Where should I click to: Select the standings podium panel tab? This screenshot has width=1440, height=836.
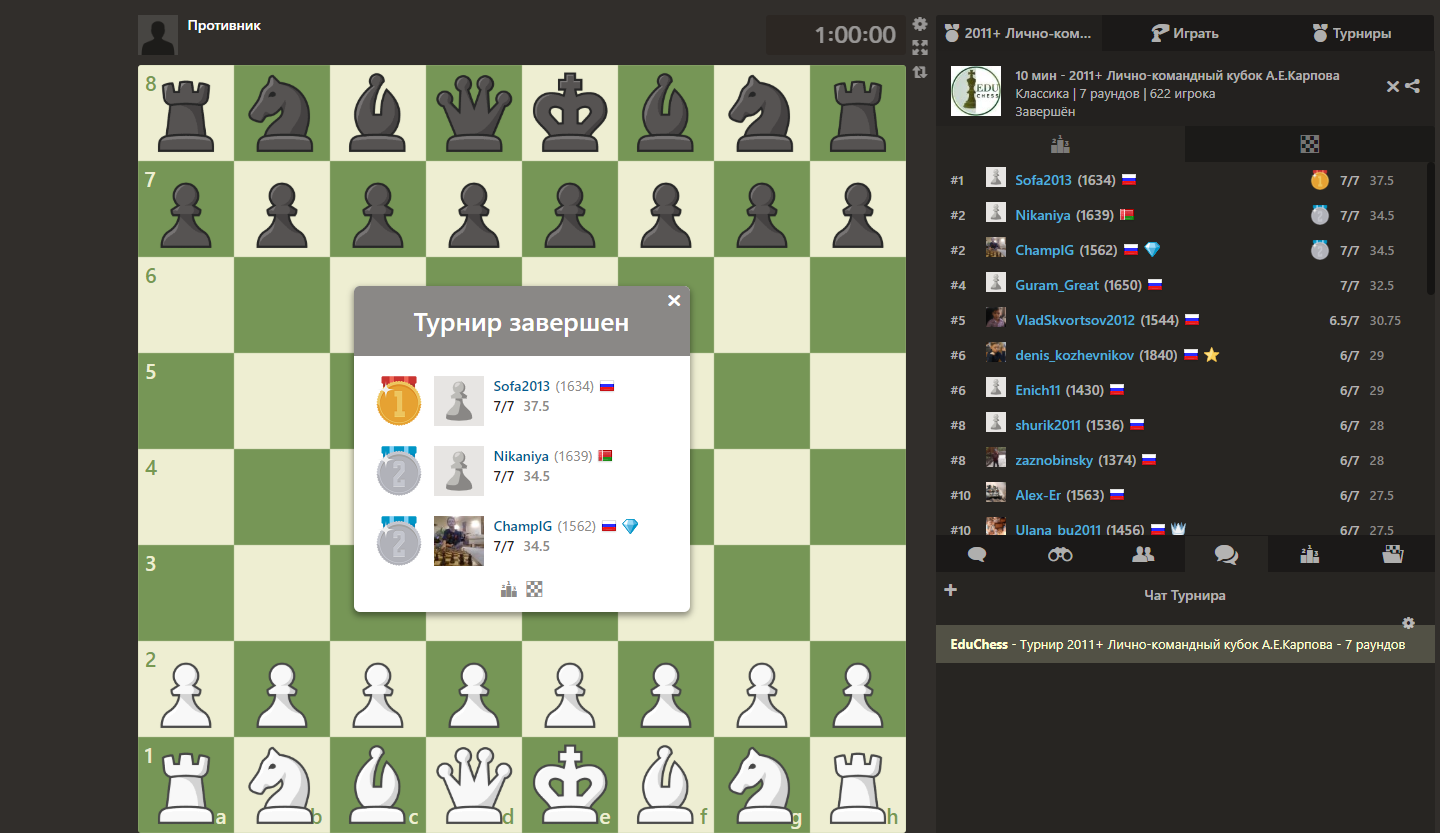(1060, 144)
